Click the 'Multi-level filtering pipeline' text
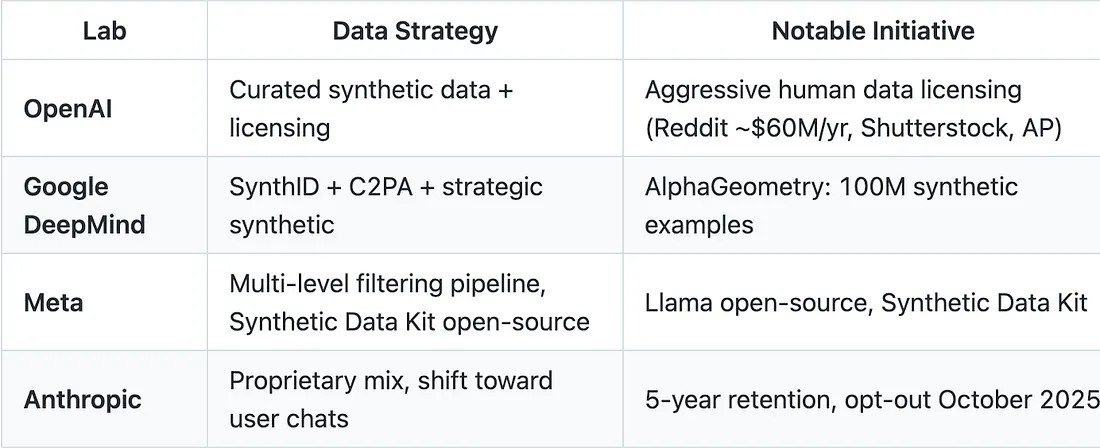Screen dimensions: 1100x448 (386, 284)
